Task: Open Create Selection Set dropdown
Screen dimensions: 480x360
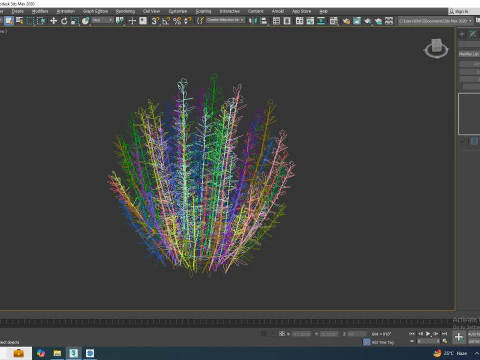Action: 225,20
